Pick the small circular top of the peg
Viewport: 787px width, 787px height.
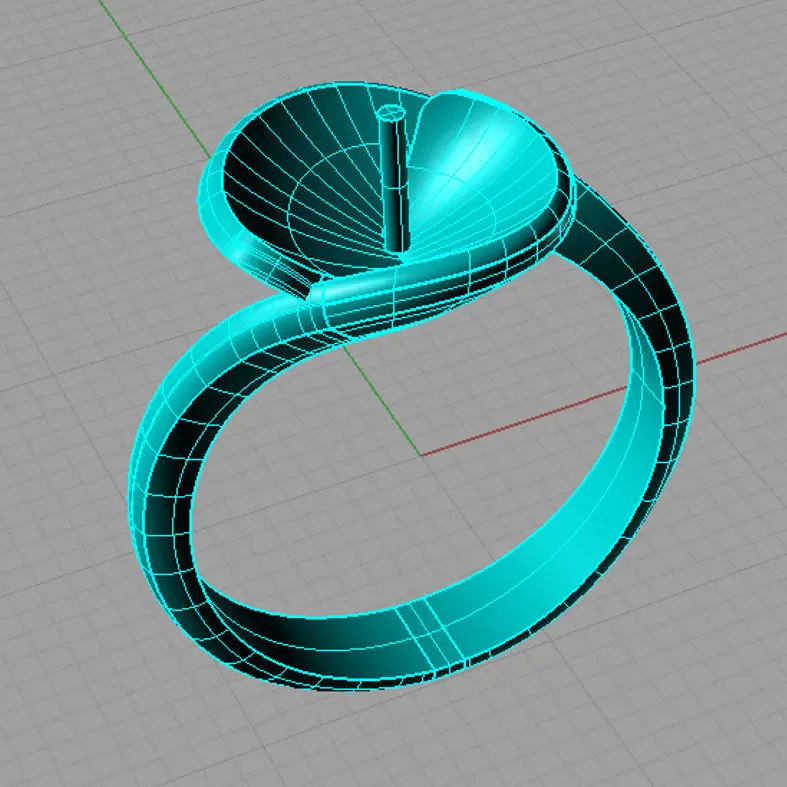point(391,112)
